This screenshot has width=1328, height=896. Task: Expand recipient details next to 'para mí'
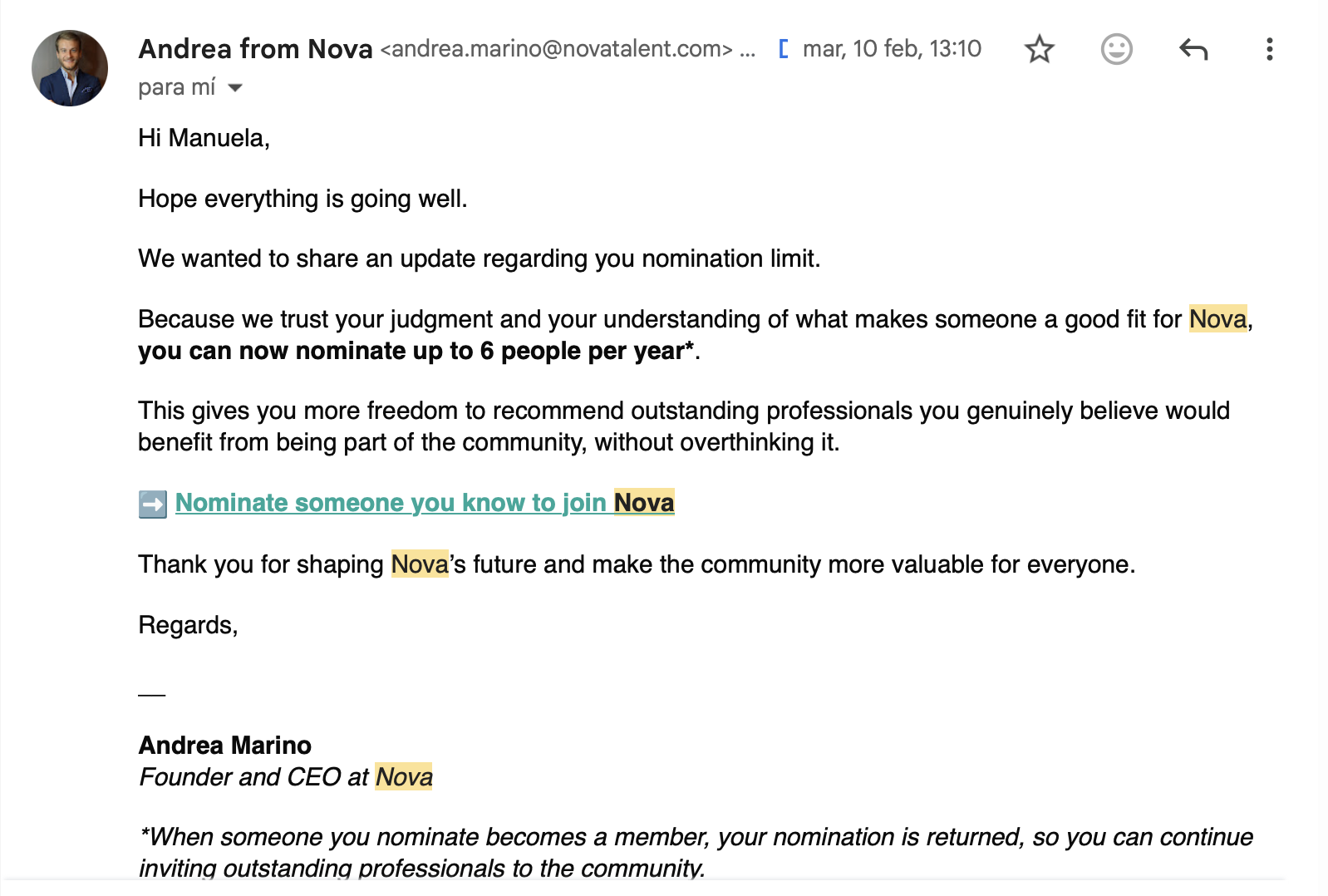(235, 87)
